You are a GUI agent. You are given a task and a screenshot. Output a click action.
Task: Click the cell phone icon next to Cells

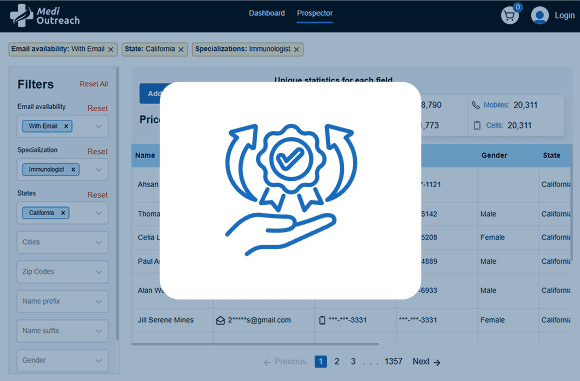click(x=477, y=126)
